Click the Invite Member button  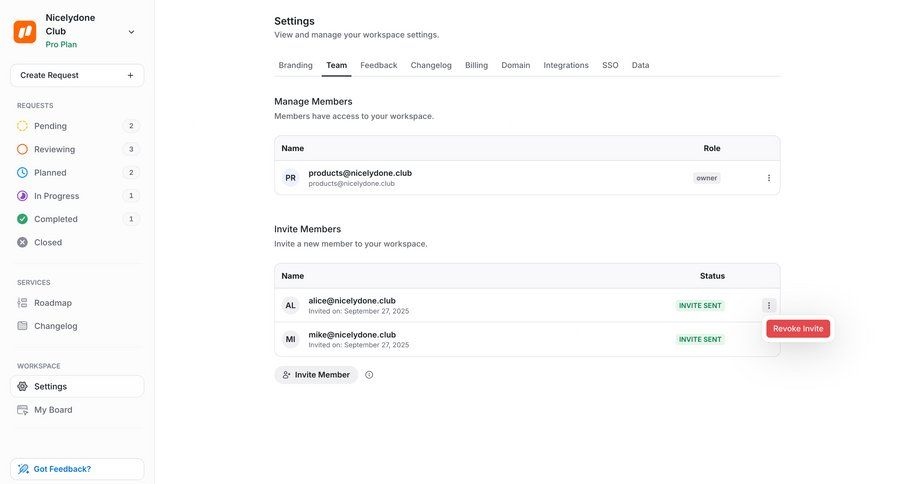pos(316,375)
